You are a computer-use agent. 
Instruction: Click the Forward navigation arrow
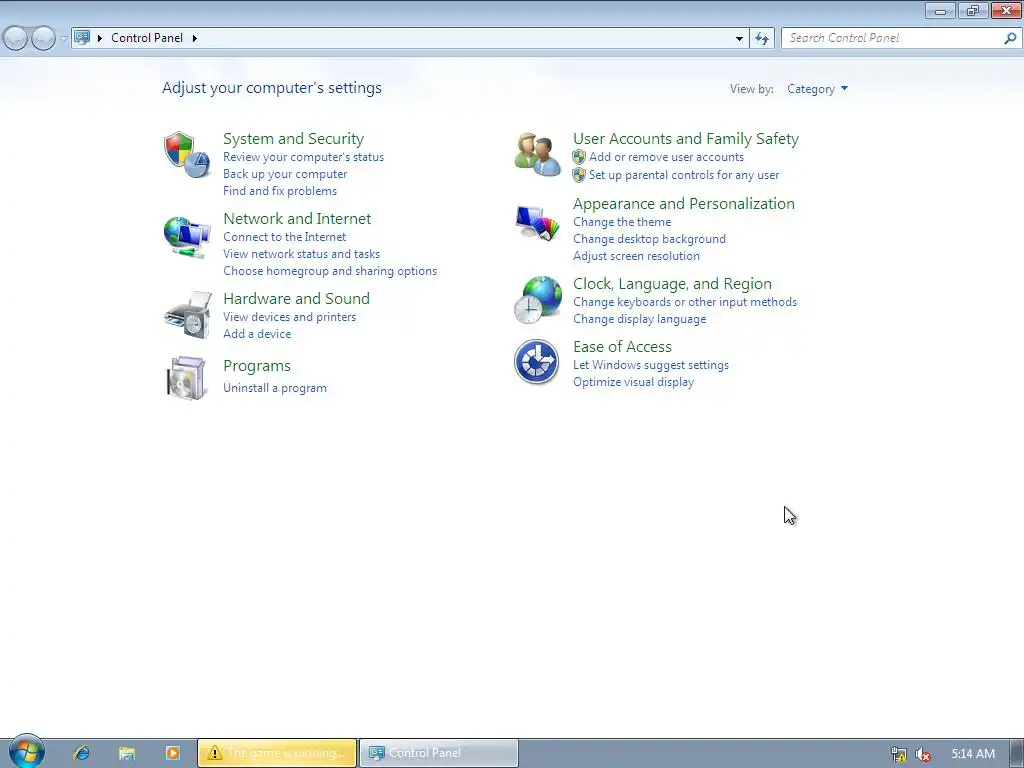pyautogui.click(x=43, y=39)
